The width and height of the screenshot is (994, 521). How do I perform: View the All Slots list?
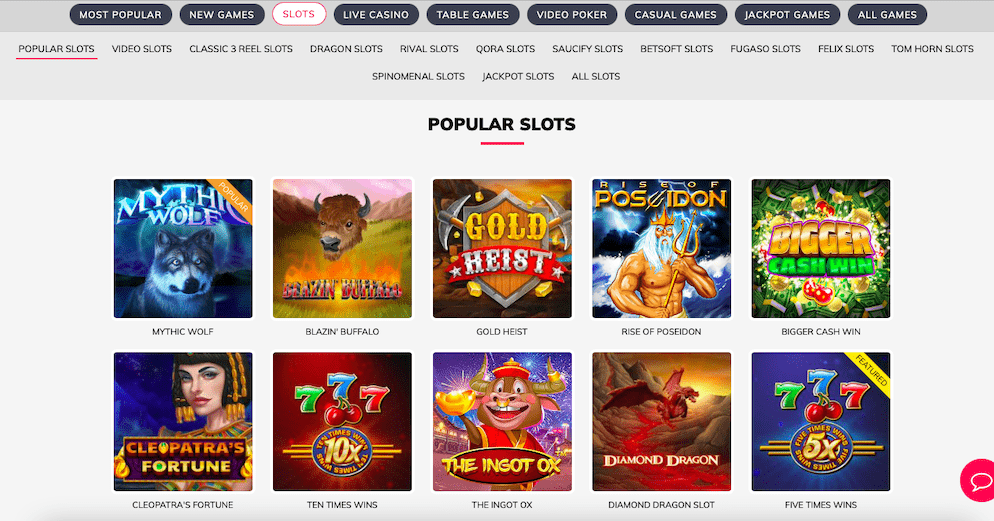(596, 76)
